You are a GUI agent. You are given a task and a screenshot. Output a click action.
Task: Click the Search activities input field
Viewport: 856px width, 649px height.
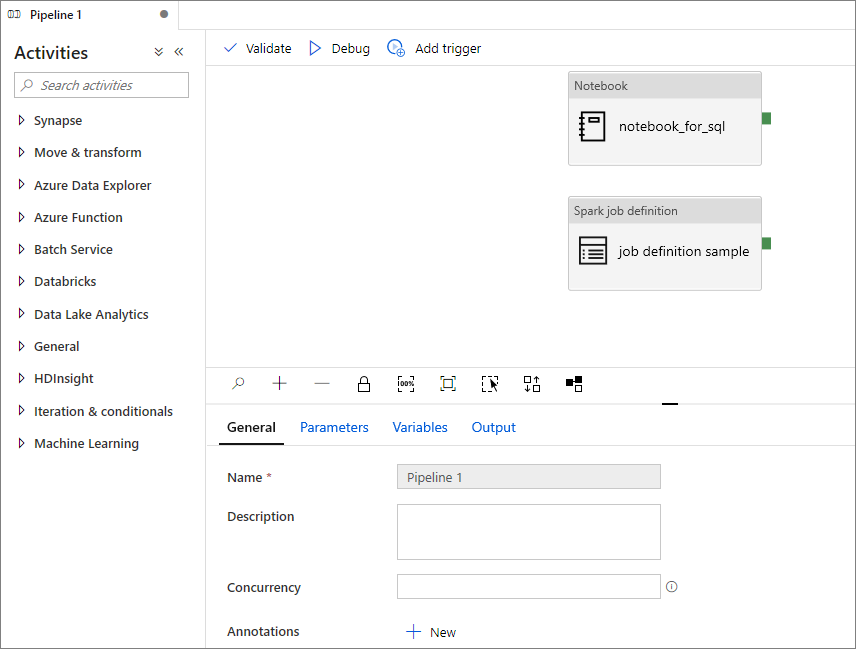pyautogui.click(x=102, y=85)
